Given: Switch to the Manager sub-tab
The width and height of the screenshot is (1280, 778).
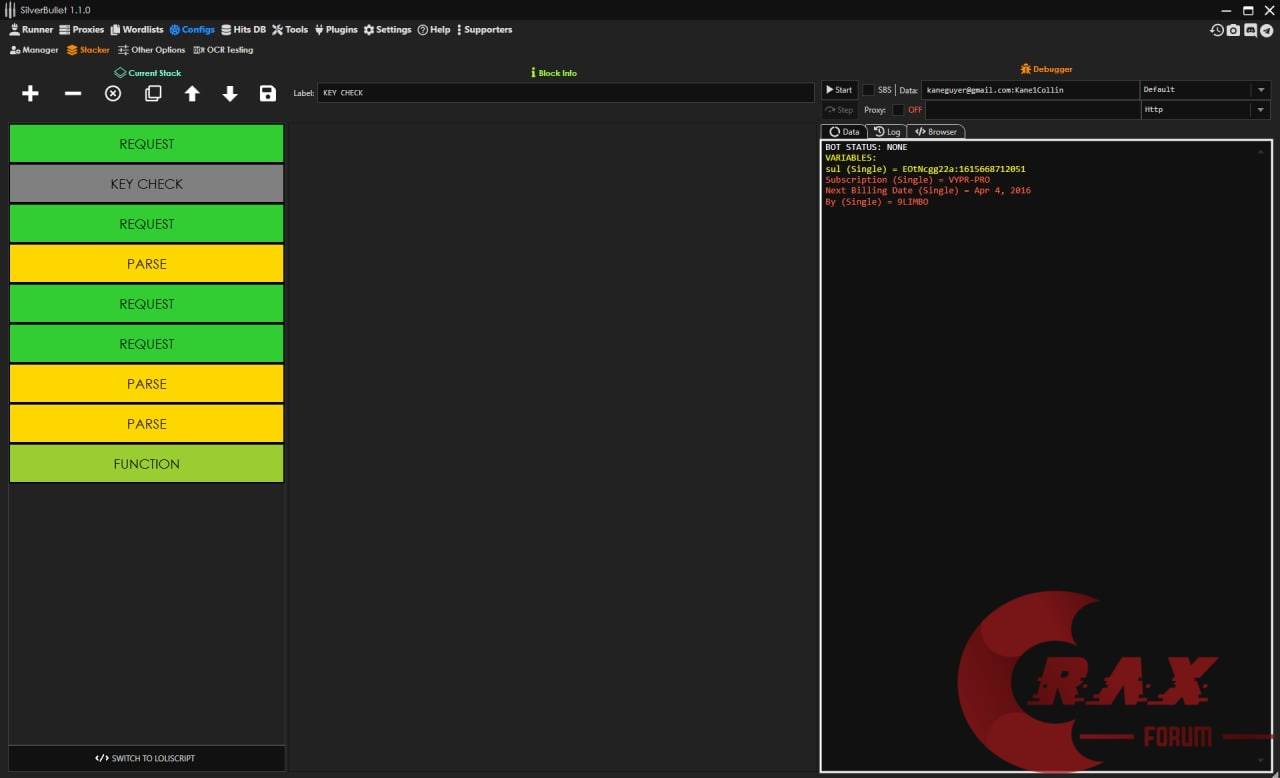Looking at the screenshot, I should click(x=34, y=50).
